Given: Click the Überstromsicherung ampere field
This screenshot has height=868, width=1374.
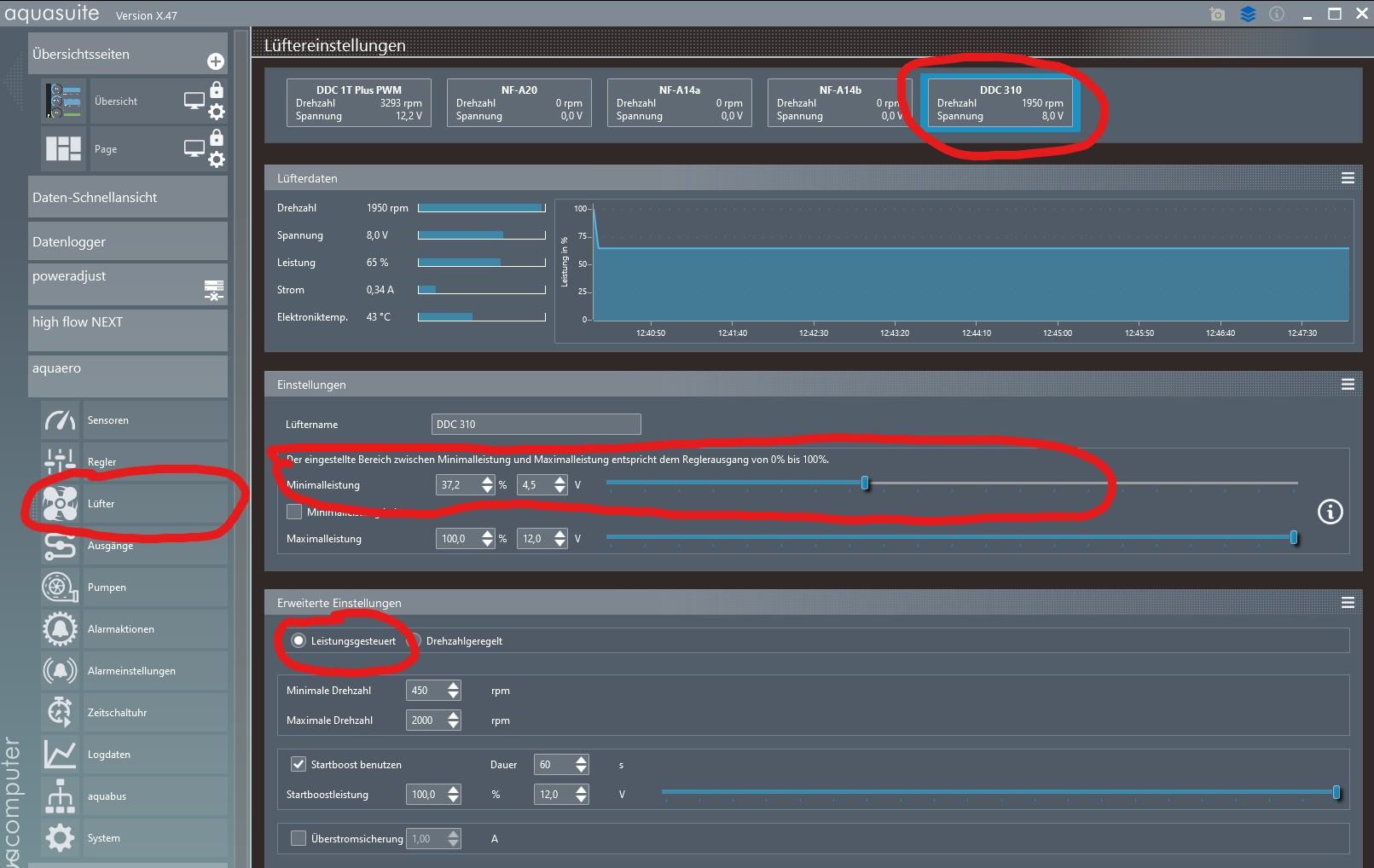Looking at the screenshot, I should (433, 839).
